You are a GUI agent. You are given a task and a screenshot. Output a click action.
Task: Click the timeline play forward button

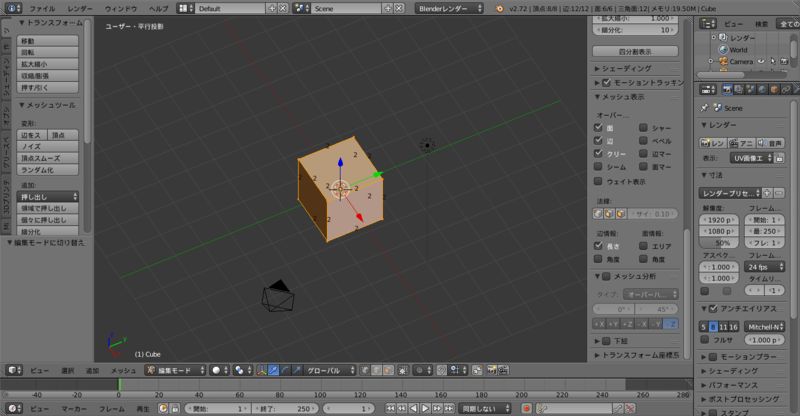tap(425, 408)
